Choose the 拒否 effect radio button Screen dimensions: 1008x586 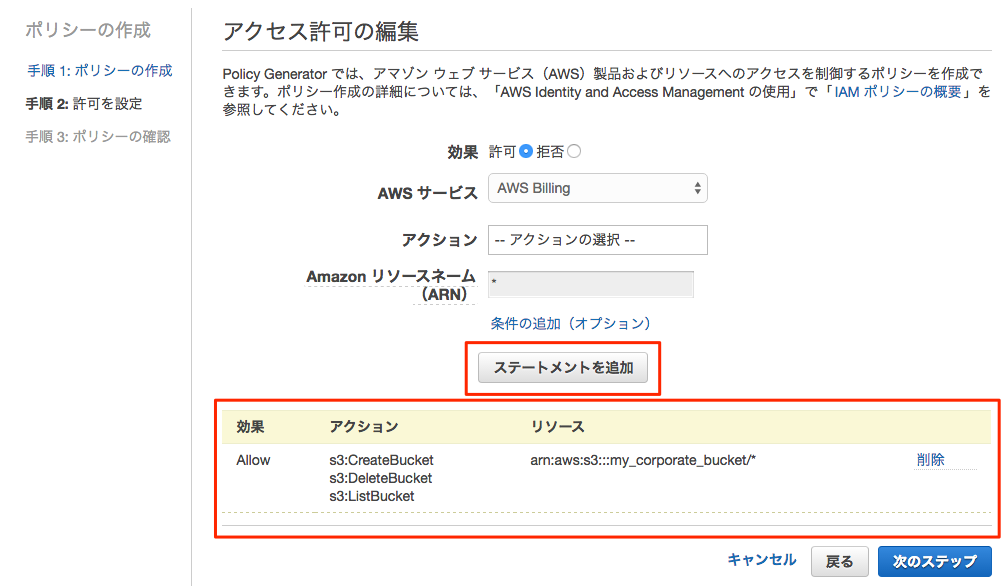574,152
